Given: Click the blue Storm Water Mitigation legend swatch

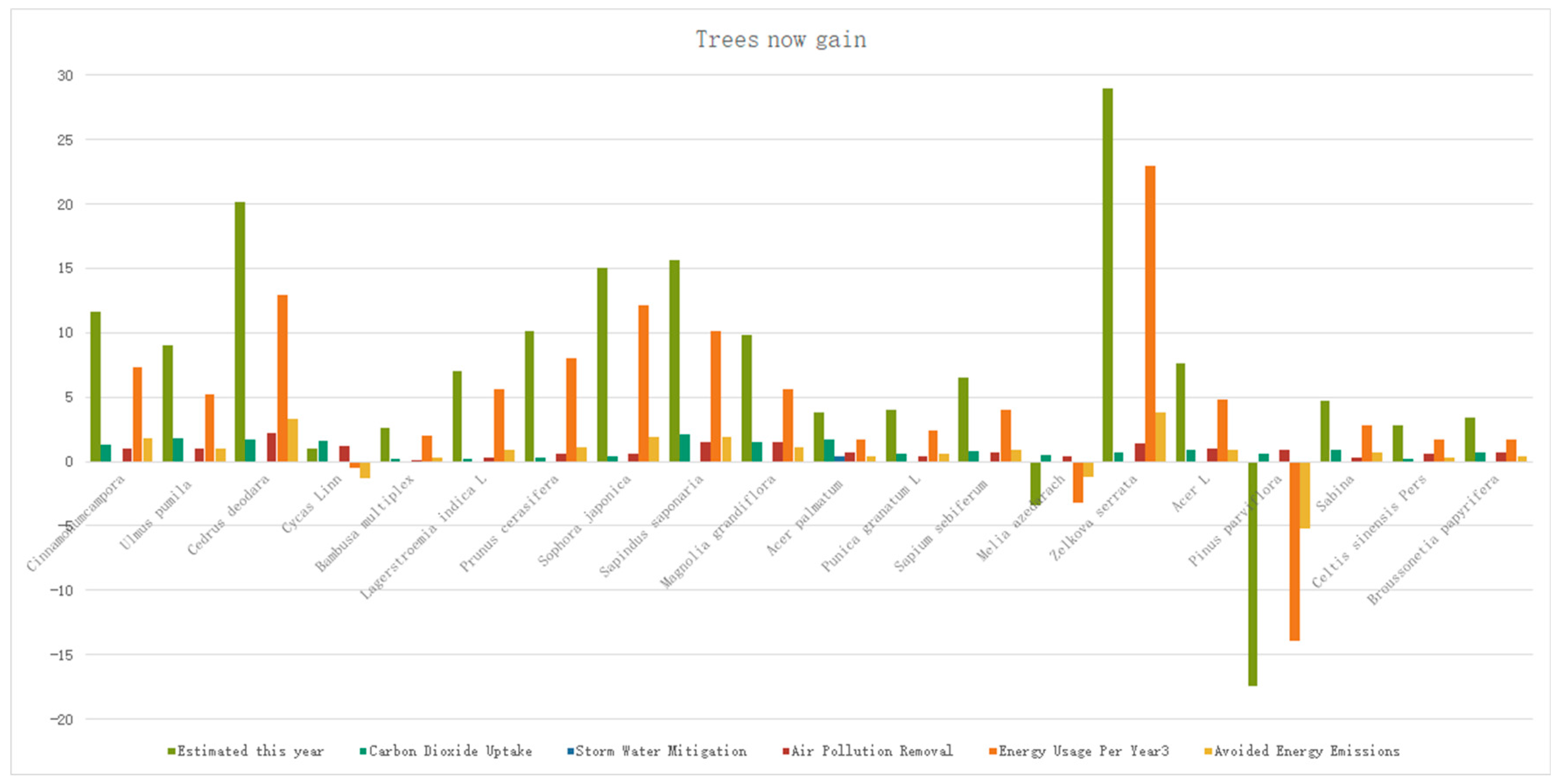Looking at the screenshot, I should [571, 751].
